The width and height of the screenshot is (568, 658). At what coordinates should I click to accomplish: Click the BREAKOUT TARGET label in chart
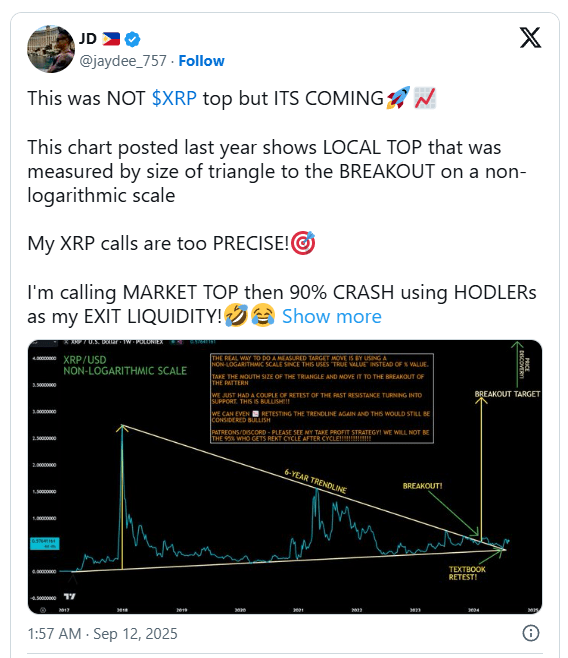(x=507, y=394)
